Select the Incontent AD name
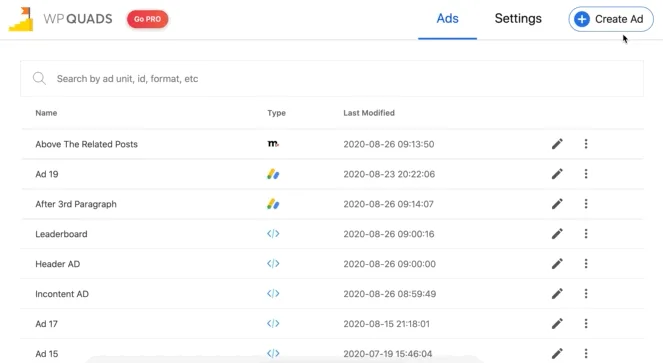Viewport: 663px width, 363px height. (62, 294)
